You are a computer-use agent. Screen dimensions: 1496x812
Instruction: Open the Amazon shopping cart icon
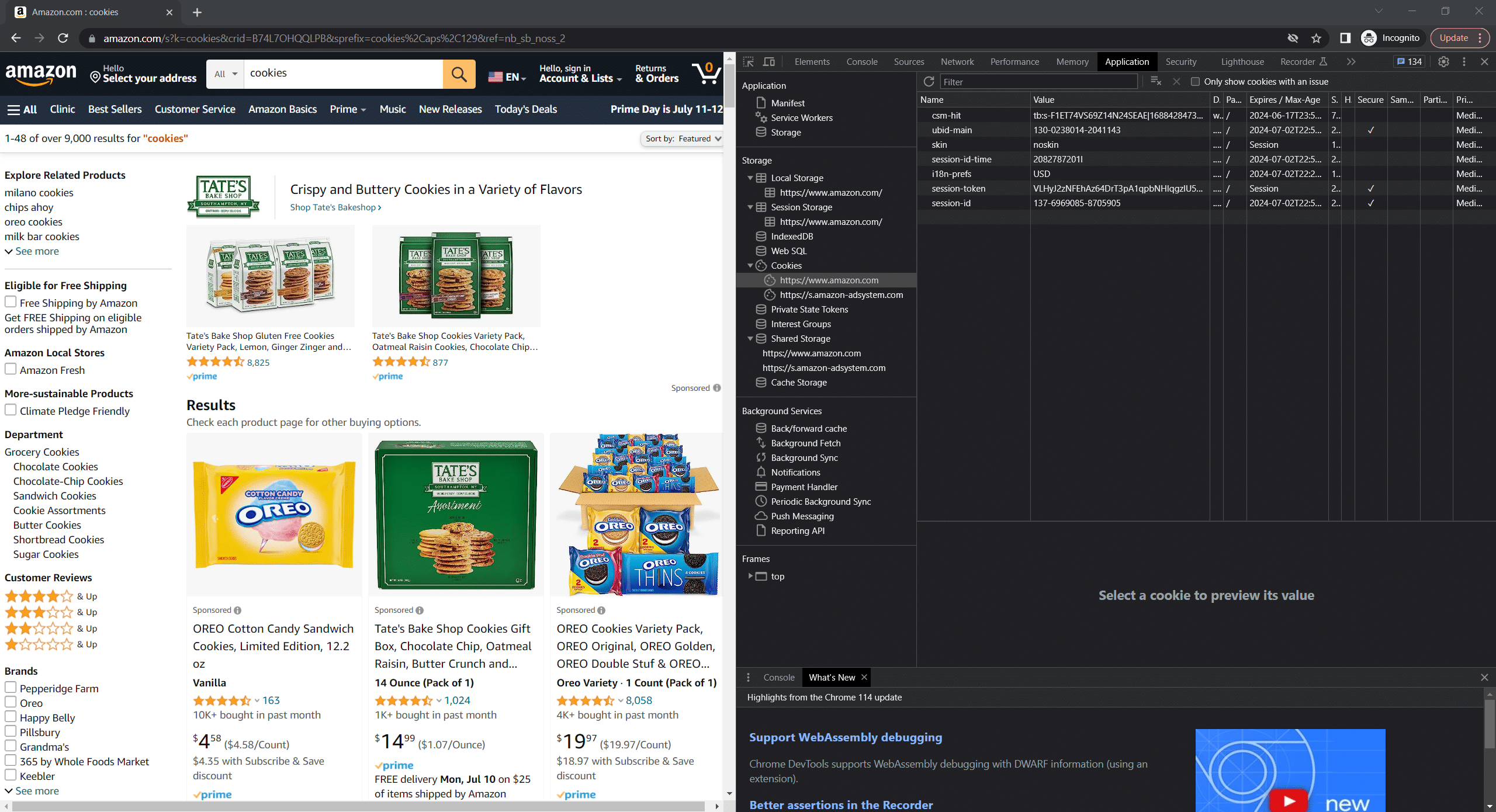point(706,73)
